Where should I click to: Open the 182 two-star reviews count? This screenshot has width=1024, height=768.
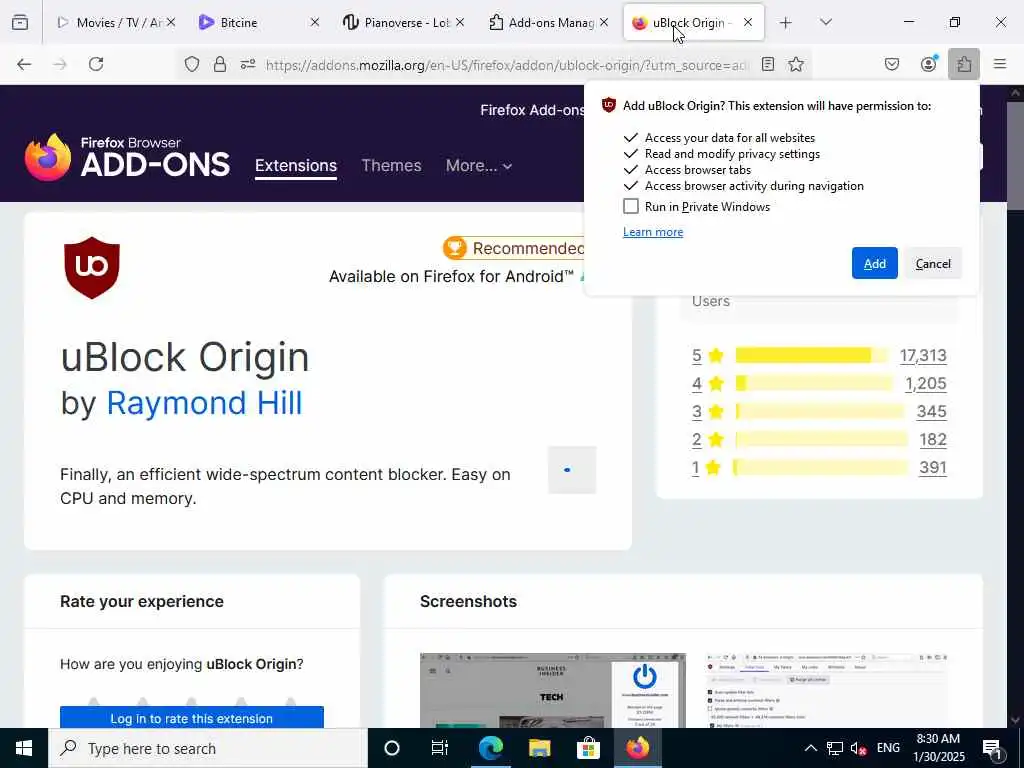933,440
